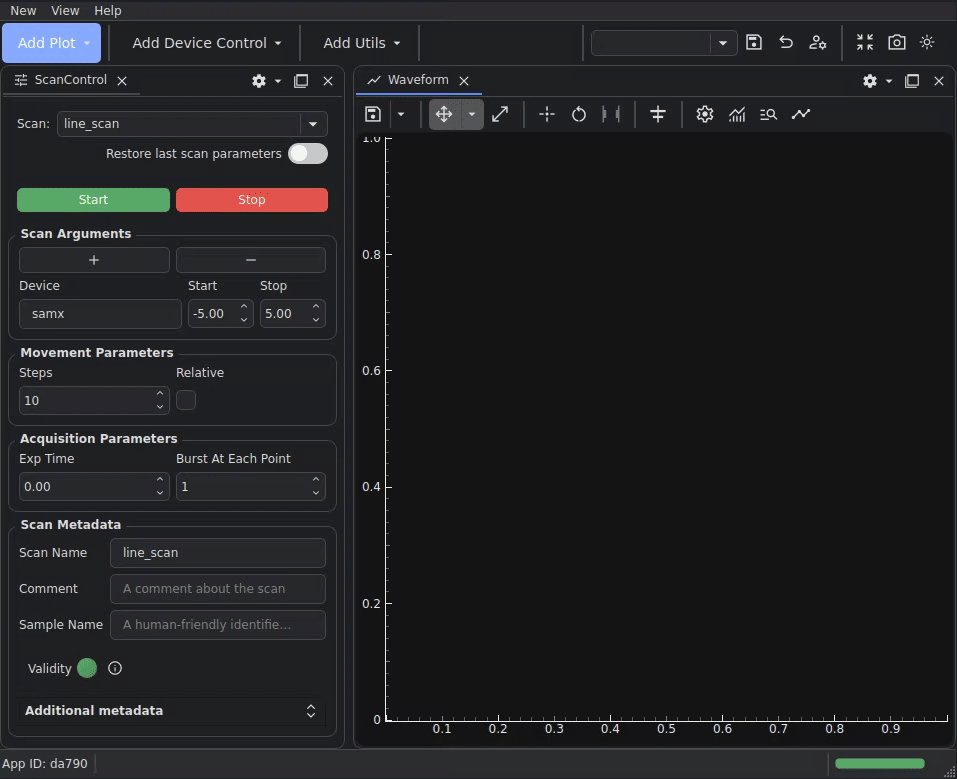Click the diagonal arrows auto-range icon
This screenshot has height=779, width=957.
500,114
